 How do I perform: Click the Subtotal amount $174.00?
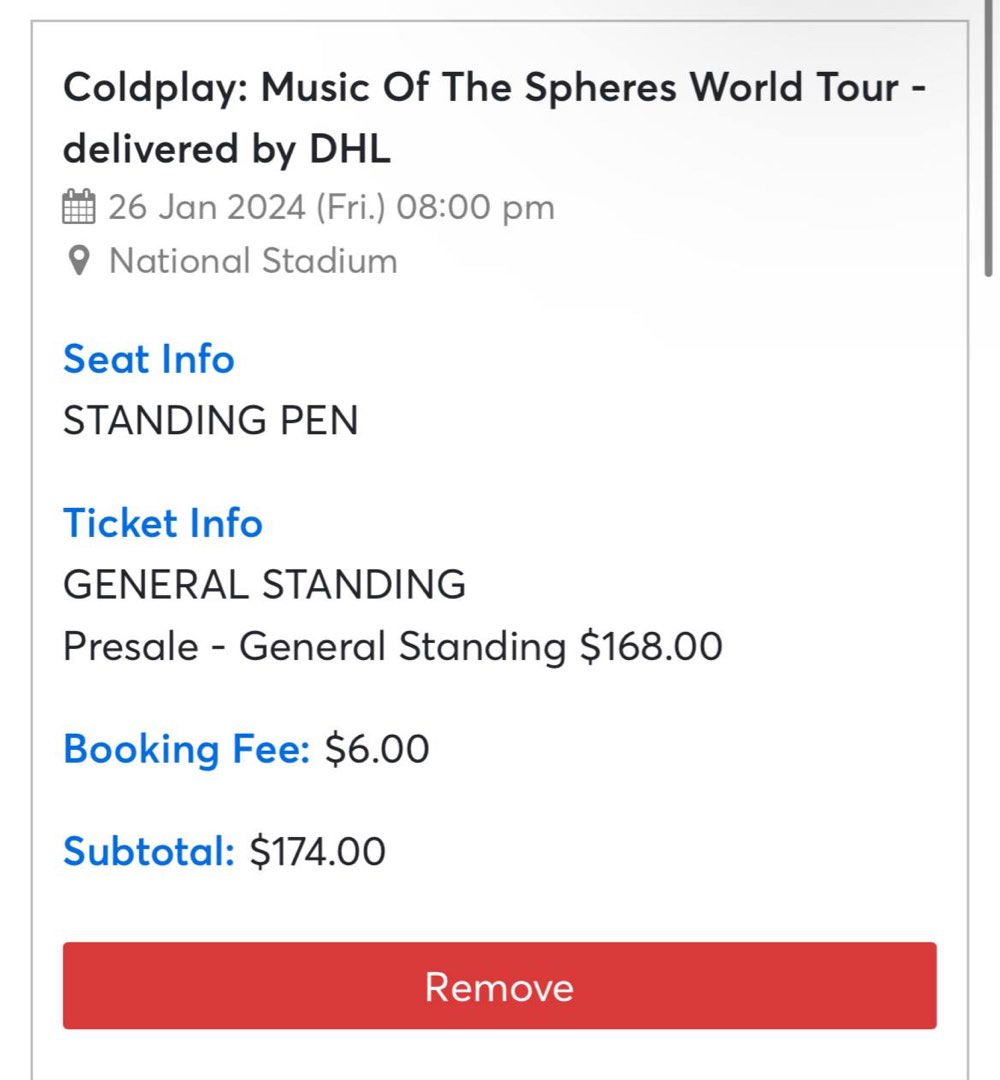click(x=315, y=851)
